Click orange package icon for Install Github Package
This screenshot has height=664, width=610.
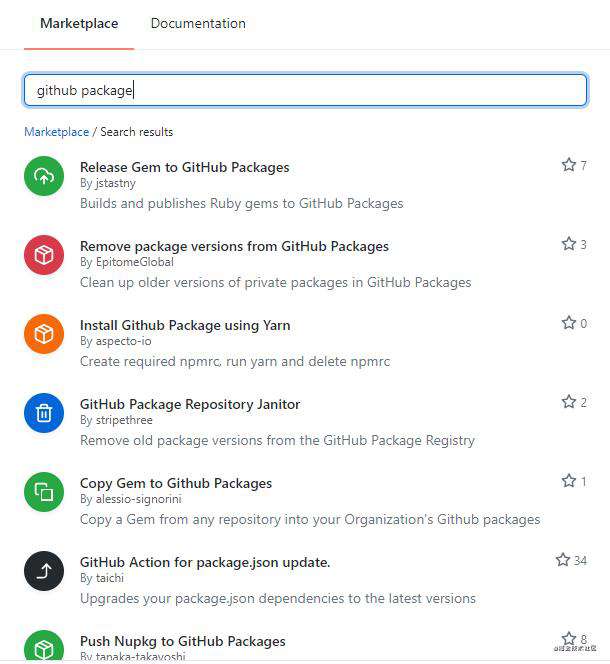[x=44, y=334]
